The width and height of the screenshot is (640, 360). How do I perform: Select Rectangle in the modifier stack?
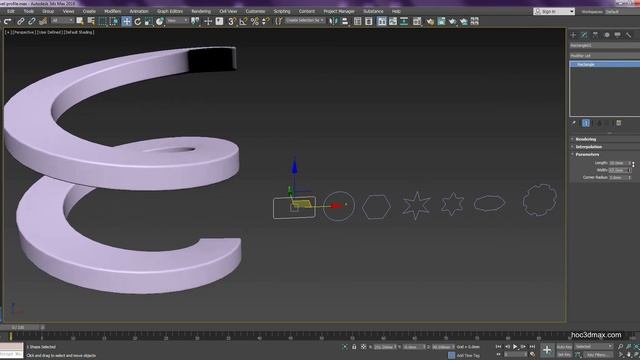(604, 64)
